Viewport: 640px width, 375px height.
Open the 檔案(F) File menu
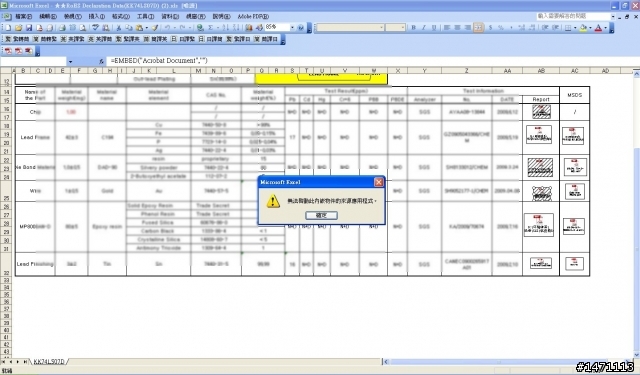click(23, 16)
